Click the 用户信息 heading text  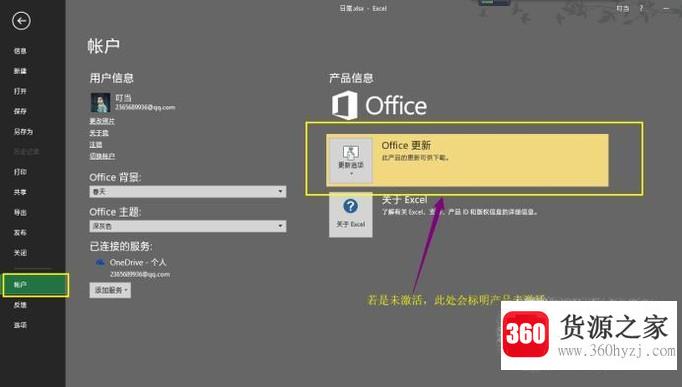click(x=111, y=78)
